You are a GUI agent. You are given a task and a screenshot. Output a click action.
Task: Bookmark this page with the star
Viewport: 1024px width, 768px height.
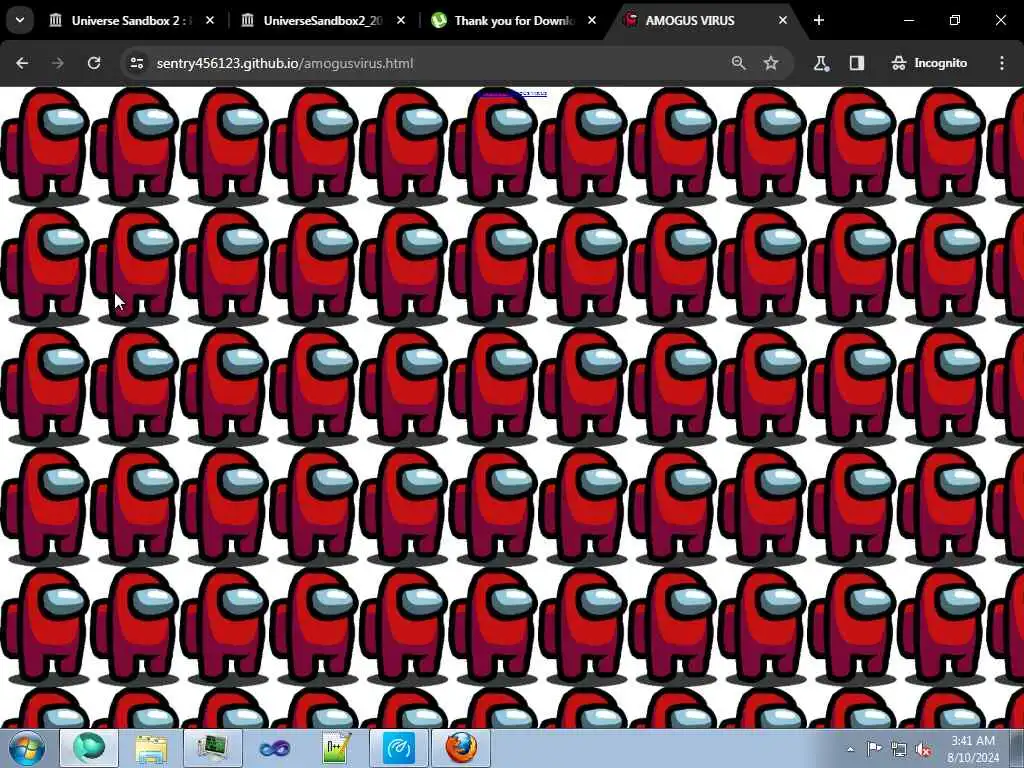coord(771,63)
